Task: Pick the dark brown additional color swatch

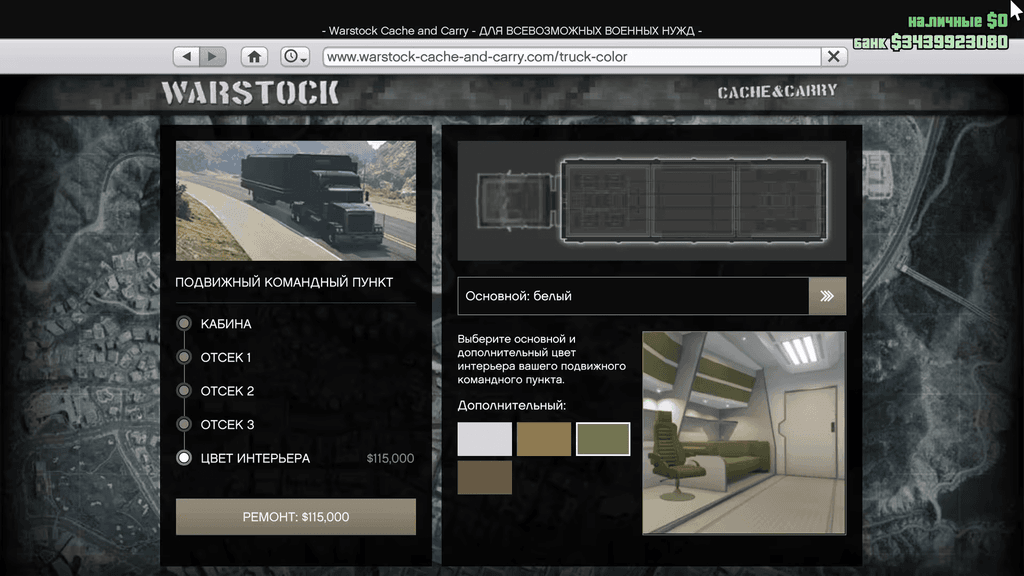Action: pyautogui.click(x=485, y=477)
